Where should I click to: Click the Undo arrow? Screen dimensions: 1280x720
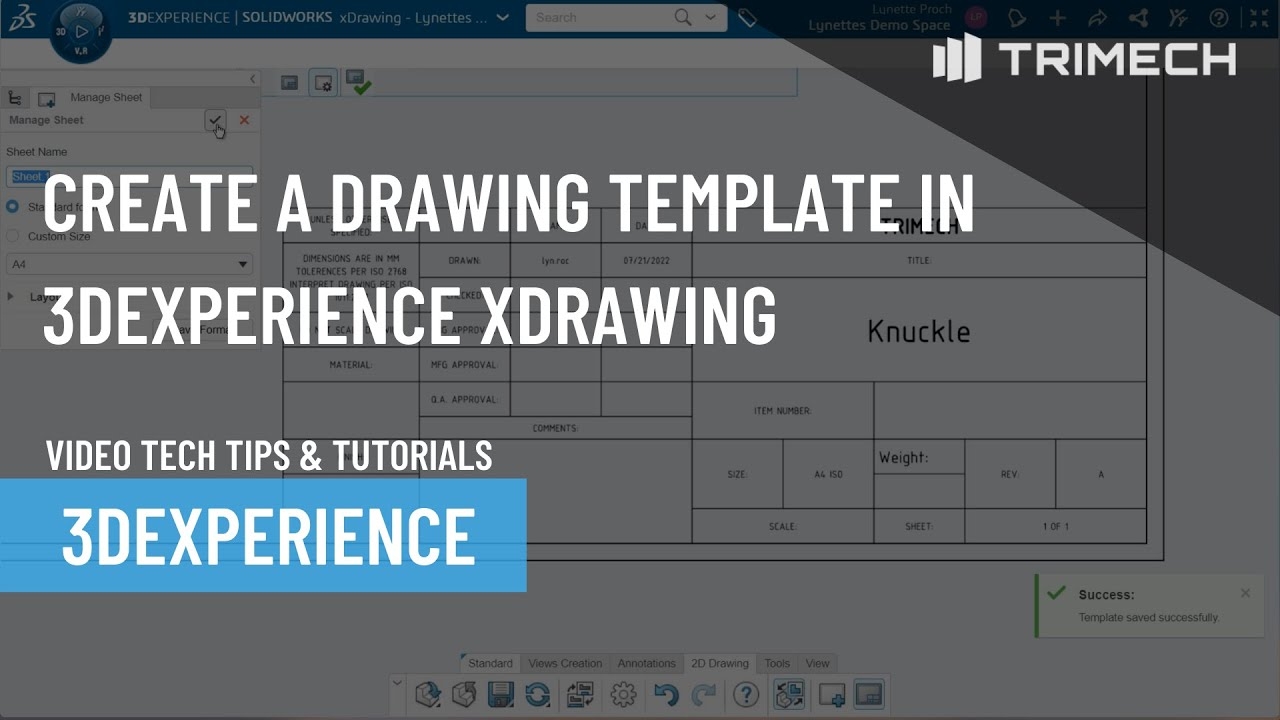click(x=666, y=694)
